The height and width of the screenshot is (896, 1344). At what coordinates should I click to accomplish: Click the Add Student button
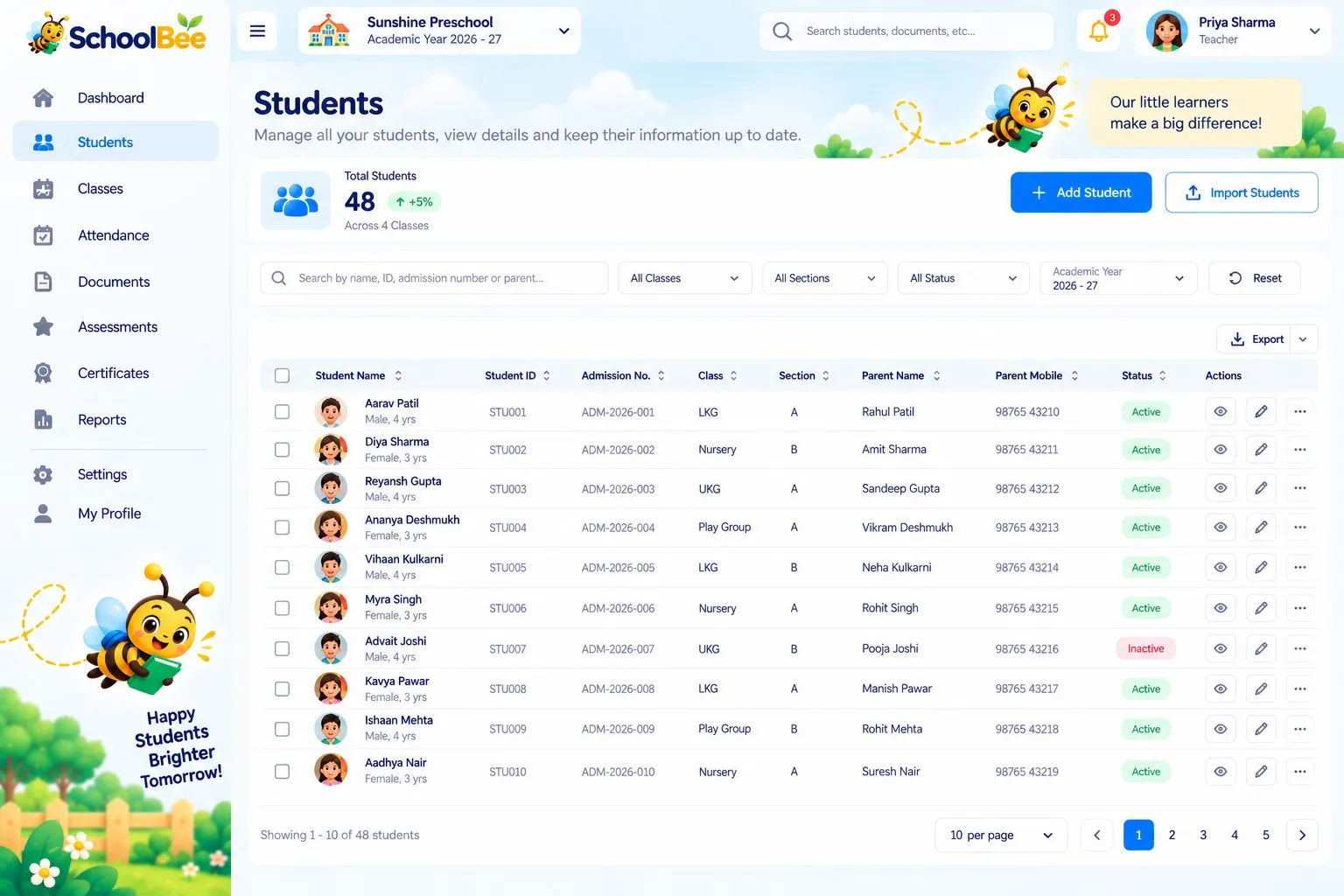click(1081, 192)
